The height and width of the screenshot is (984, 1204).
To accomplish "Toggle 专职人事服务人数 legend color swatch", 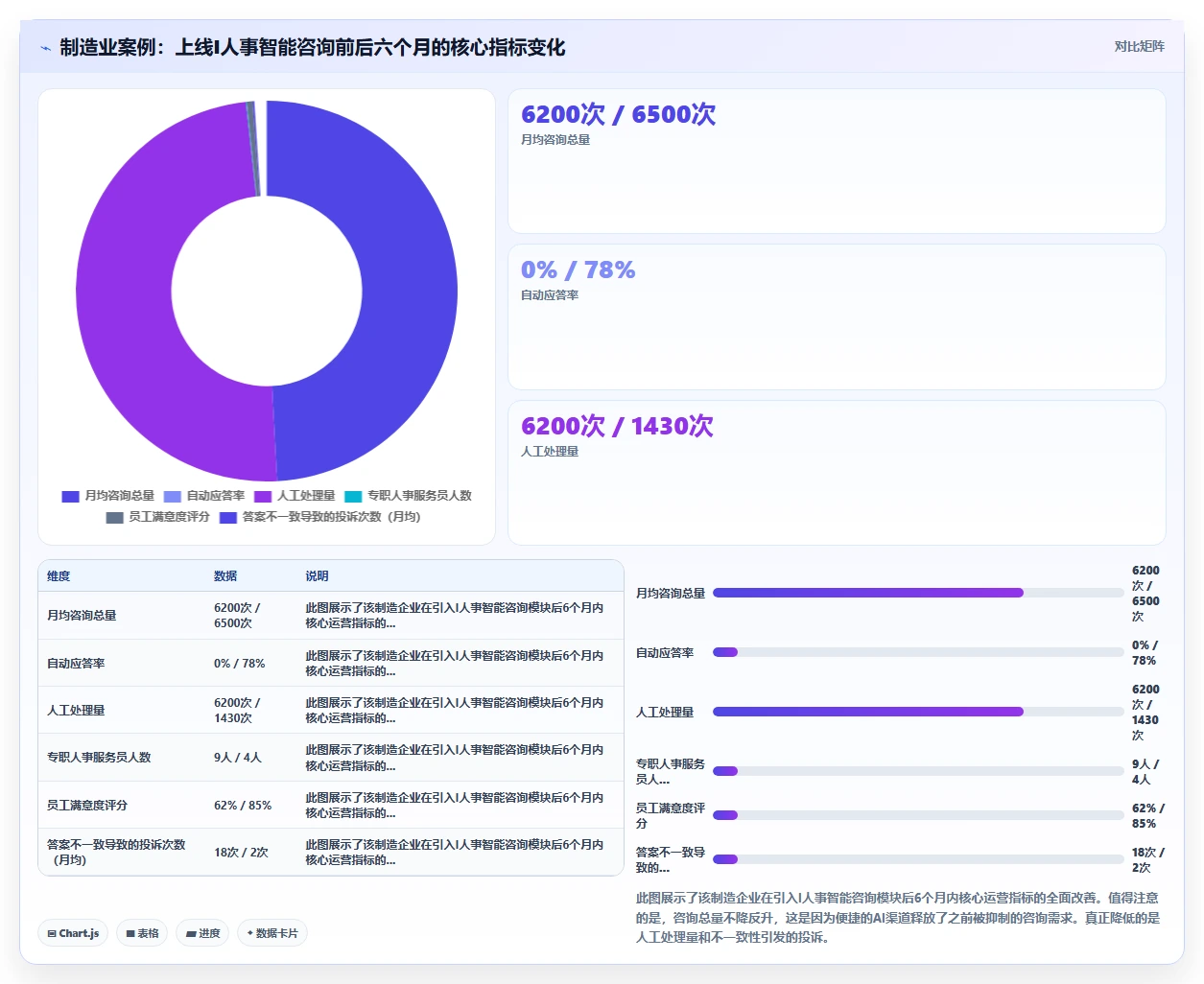I will pos(353,496).
